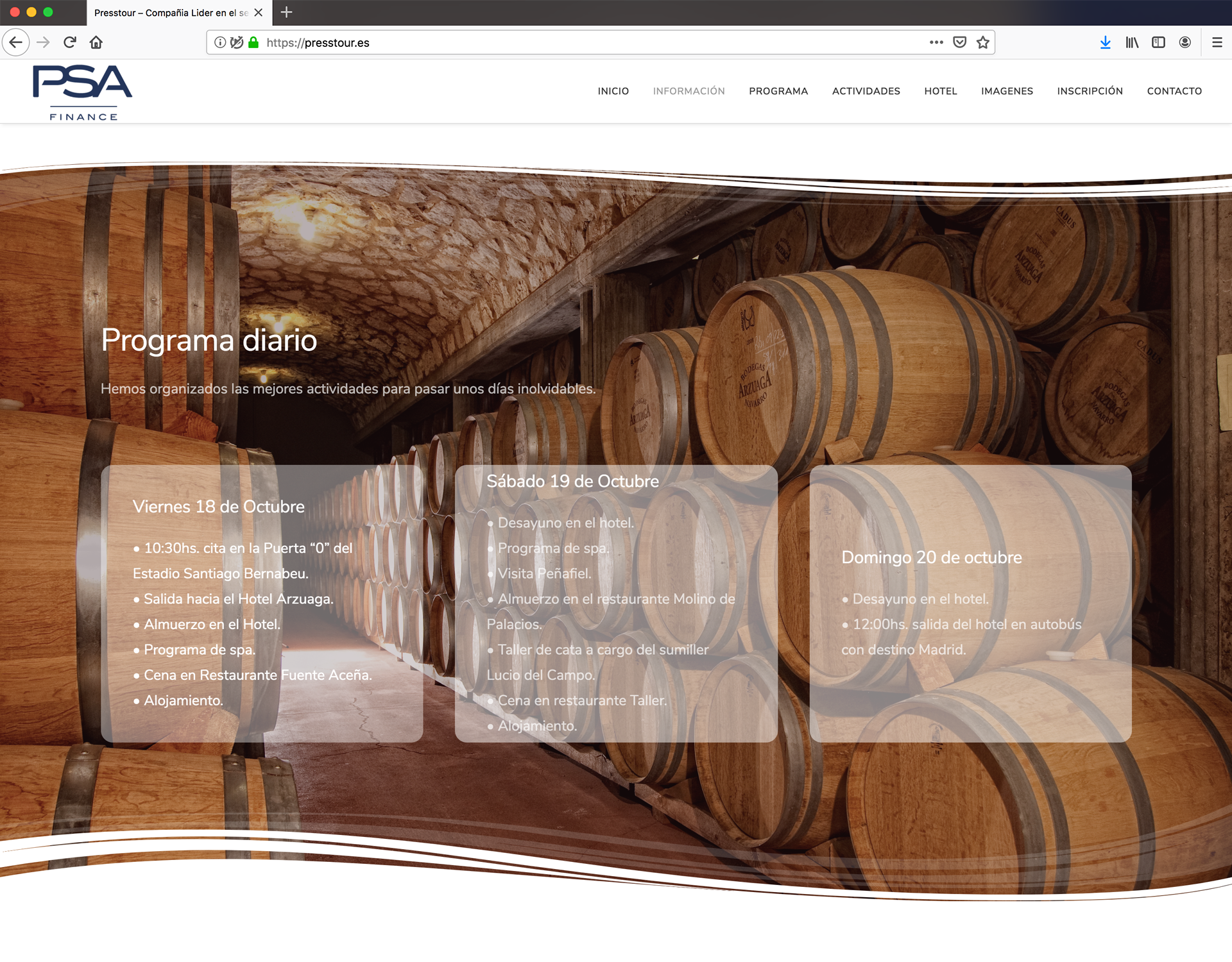Save page to Pocket
The width and height of the screenshot is (1232, 962).
(x=959, y=42)
